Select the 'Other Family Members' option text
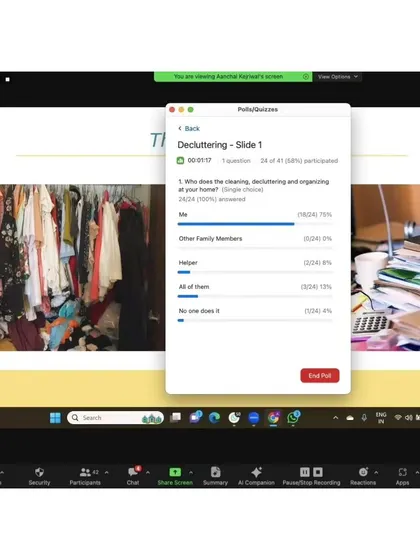Screen dimensions: 420x560 [210, 239]
